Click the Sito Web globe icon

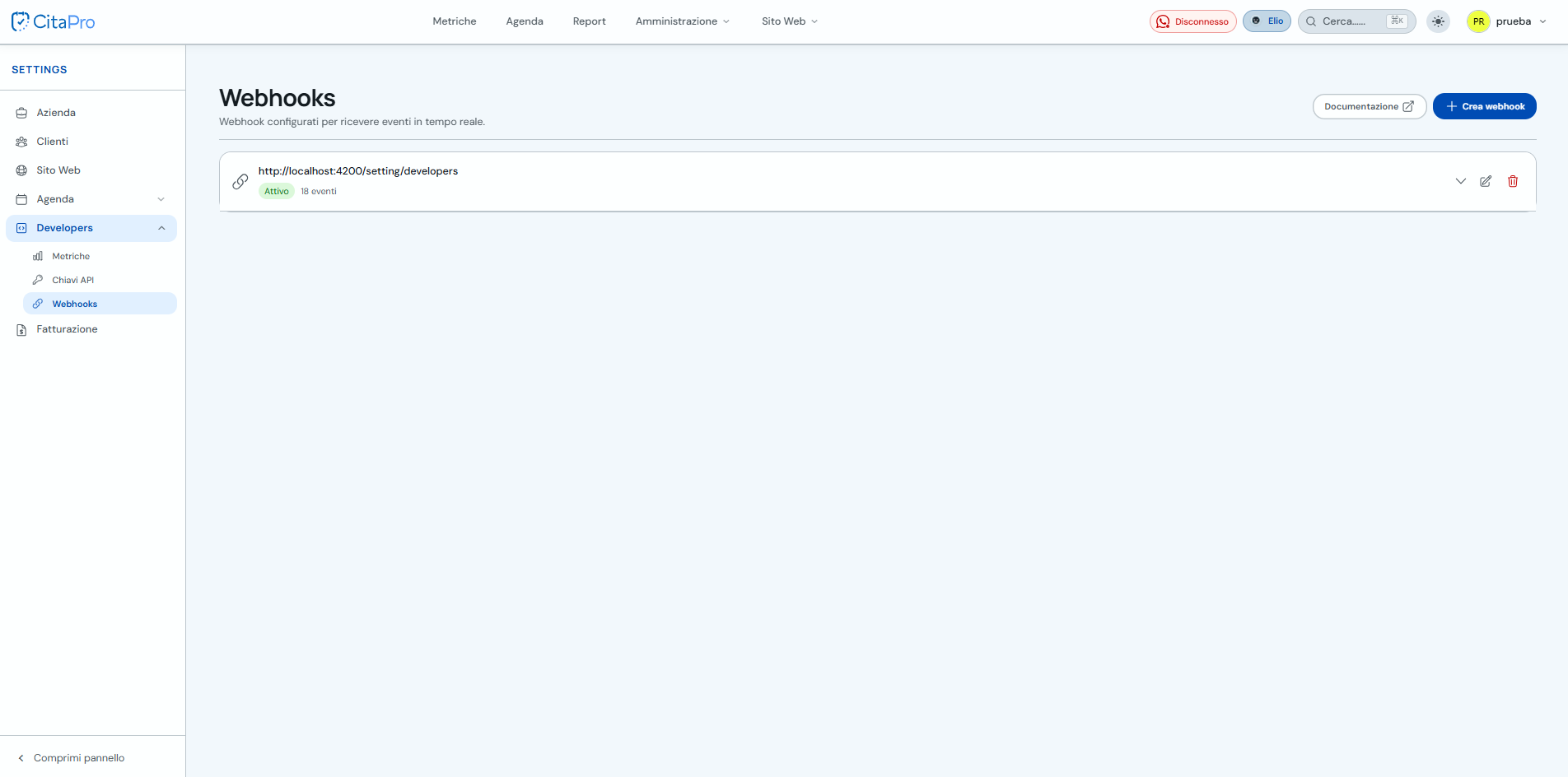tap(21, 170)
